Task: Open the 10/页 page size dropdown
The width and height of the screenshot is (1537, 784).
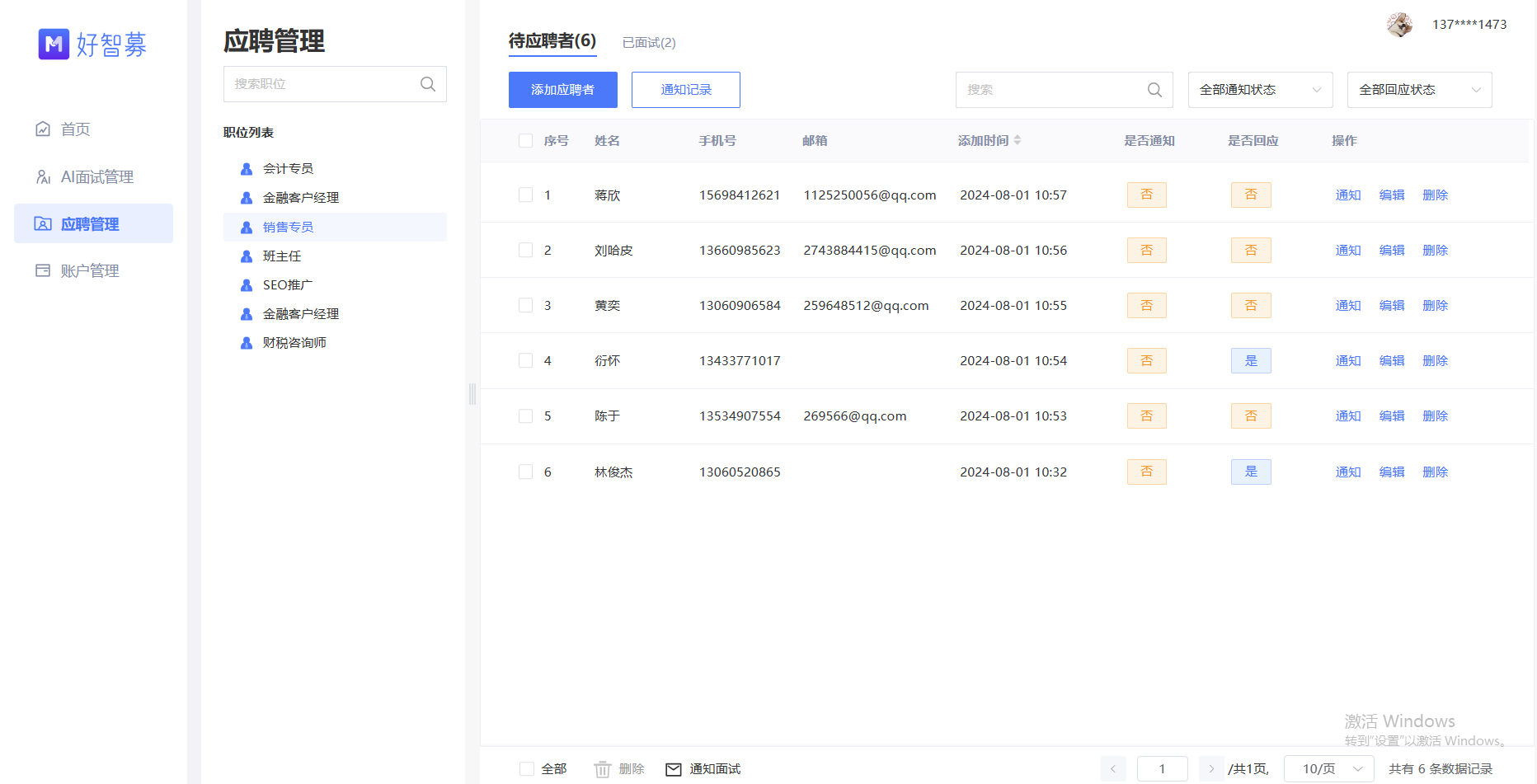Action: click(x=1328, y=768)
